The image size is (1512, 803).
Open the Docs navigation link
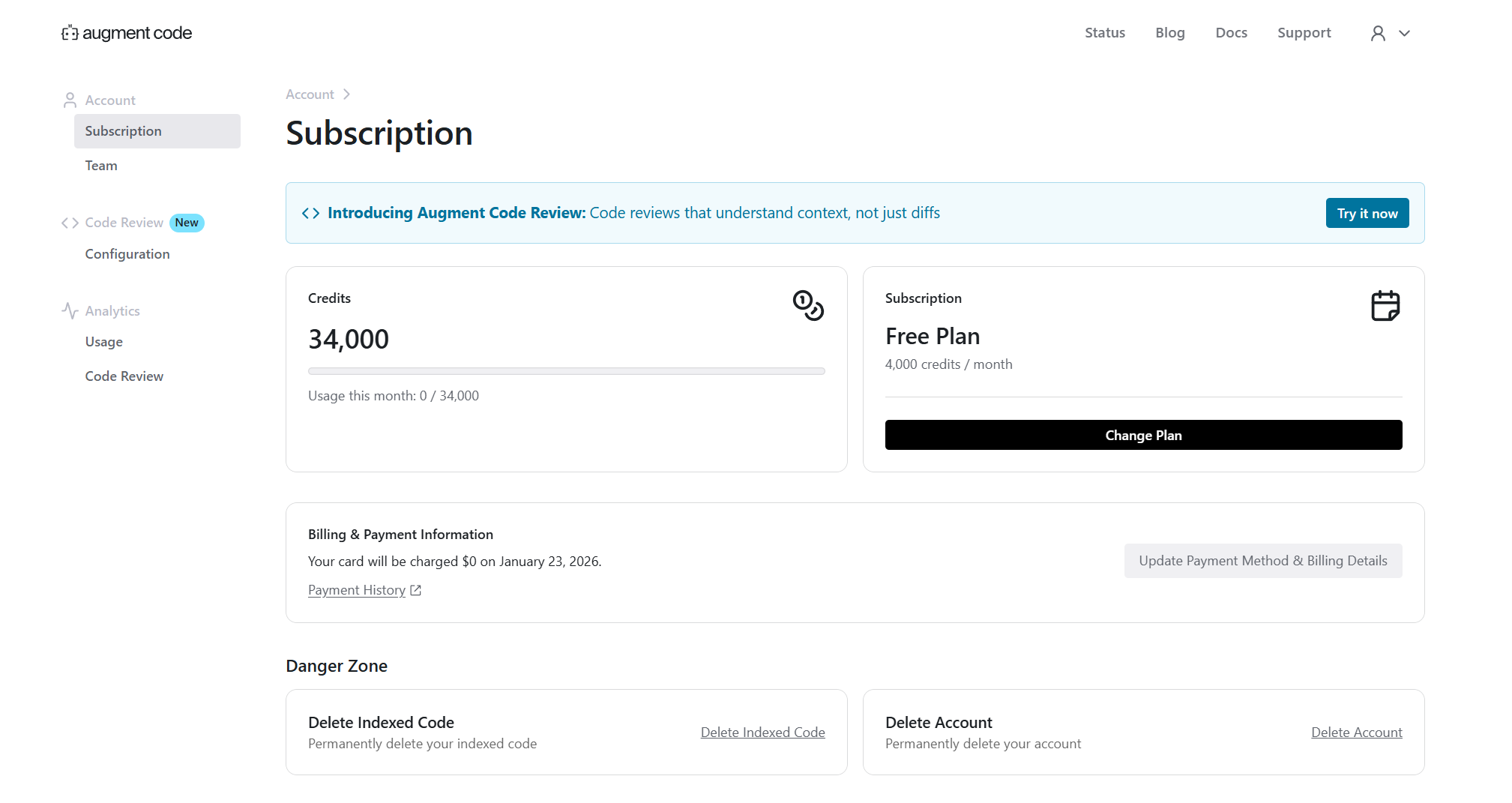[1231, 33]
